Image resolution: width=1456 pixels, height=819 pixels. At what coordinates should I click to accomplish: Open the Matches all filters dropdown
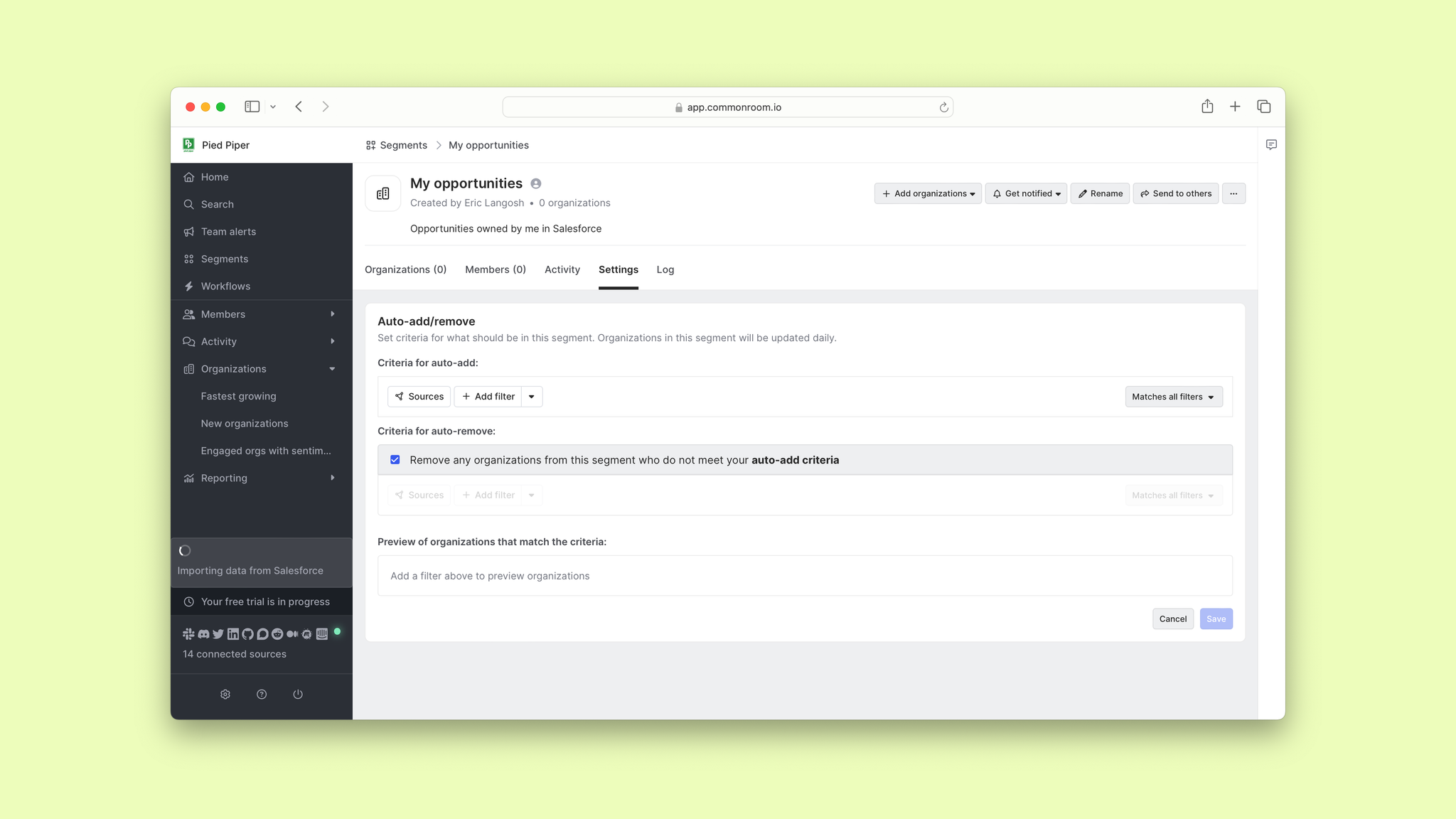point(1174,397)
